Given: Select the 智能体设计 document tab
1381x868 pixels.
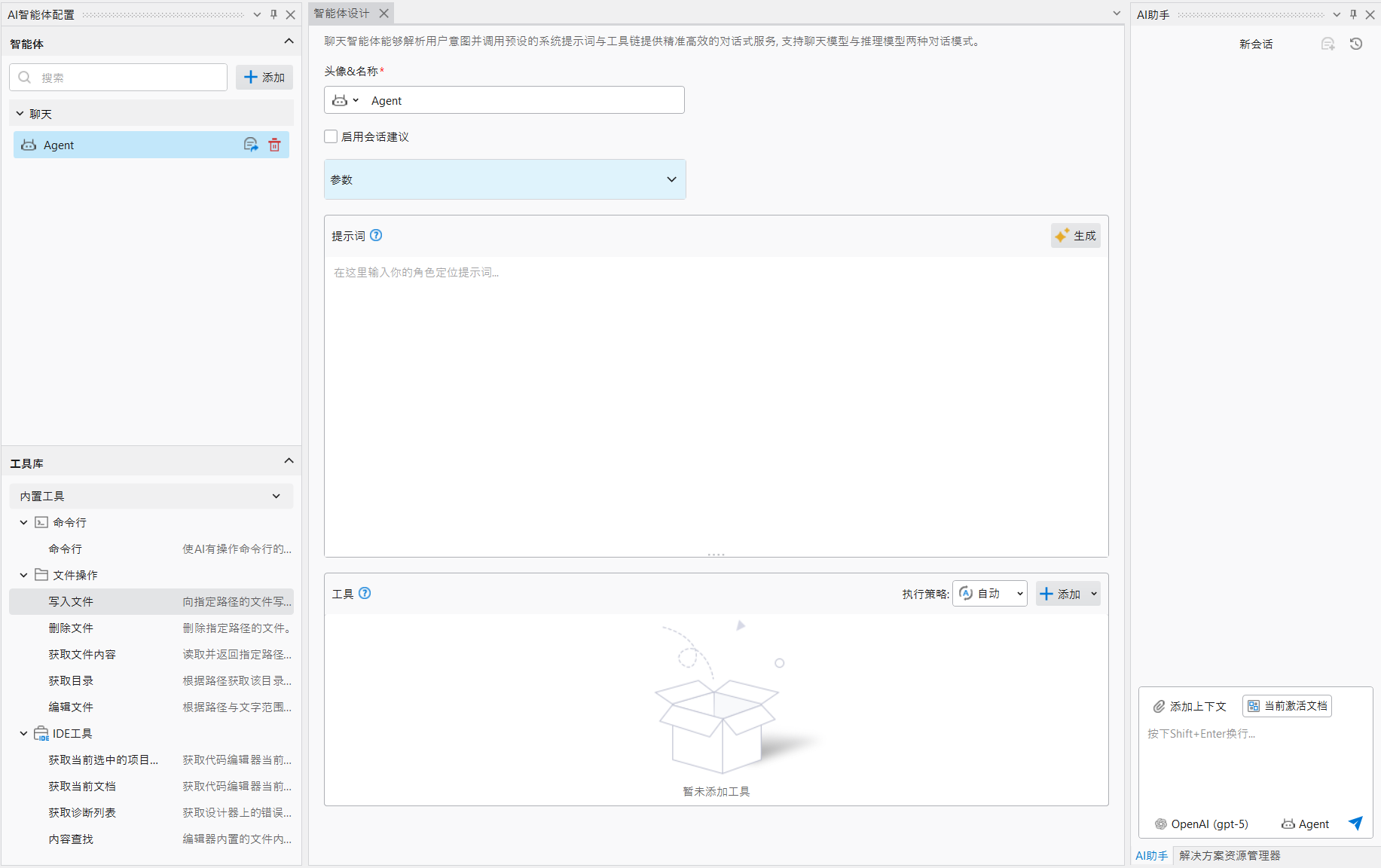Looking at the screenshot, I should 342,14.
